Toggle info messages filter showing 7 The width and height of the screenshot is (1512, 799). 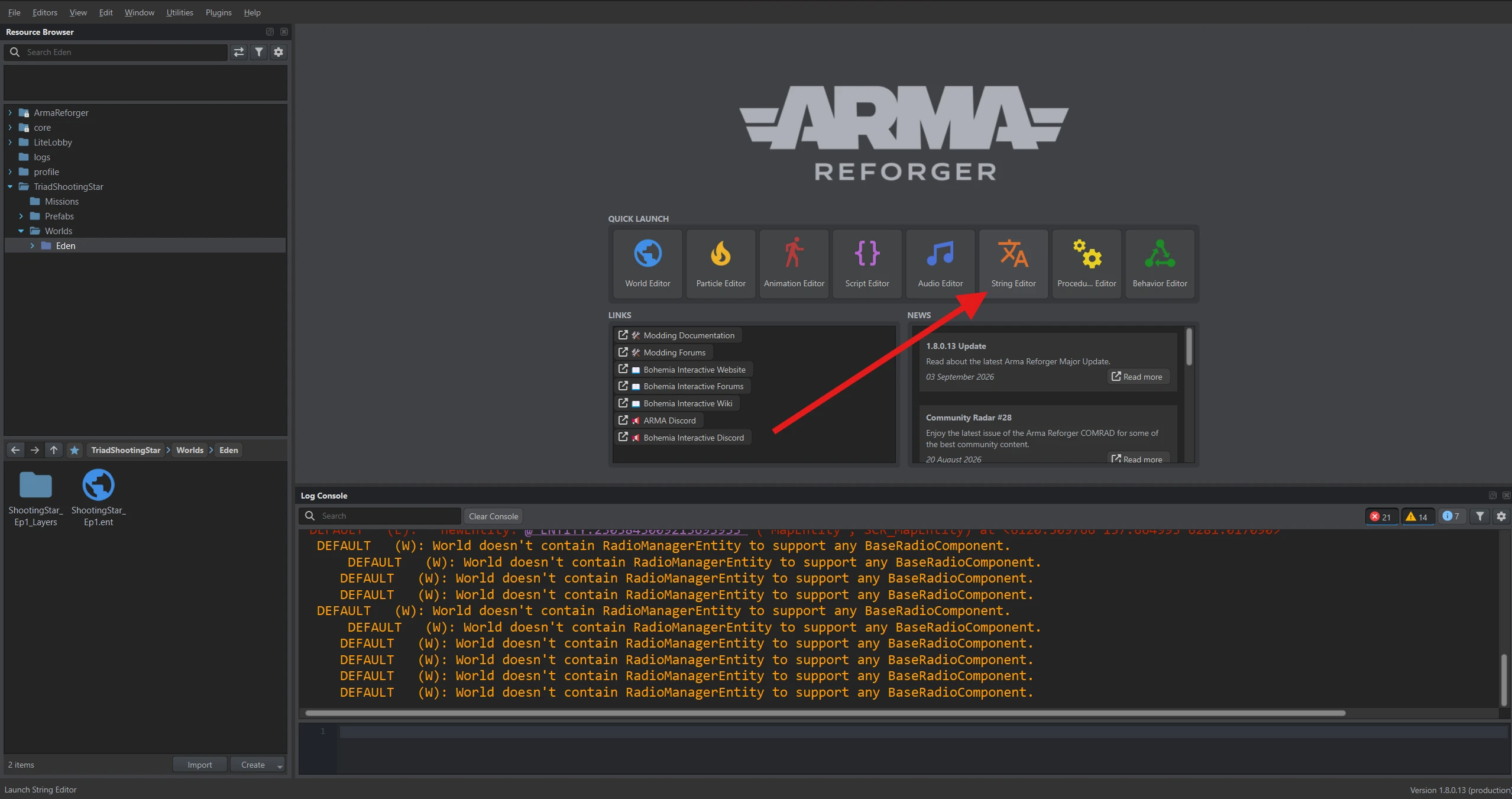1451,516
